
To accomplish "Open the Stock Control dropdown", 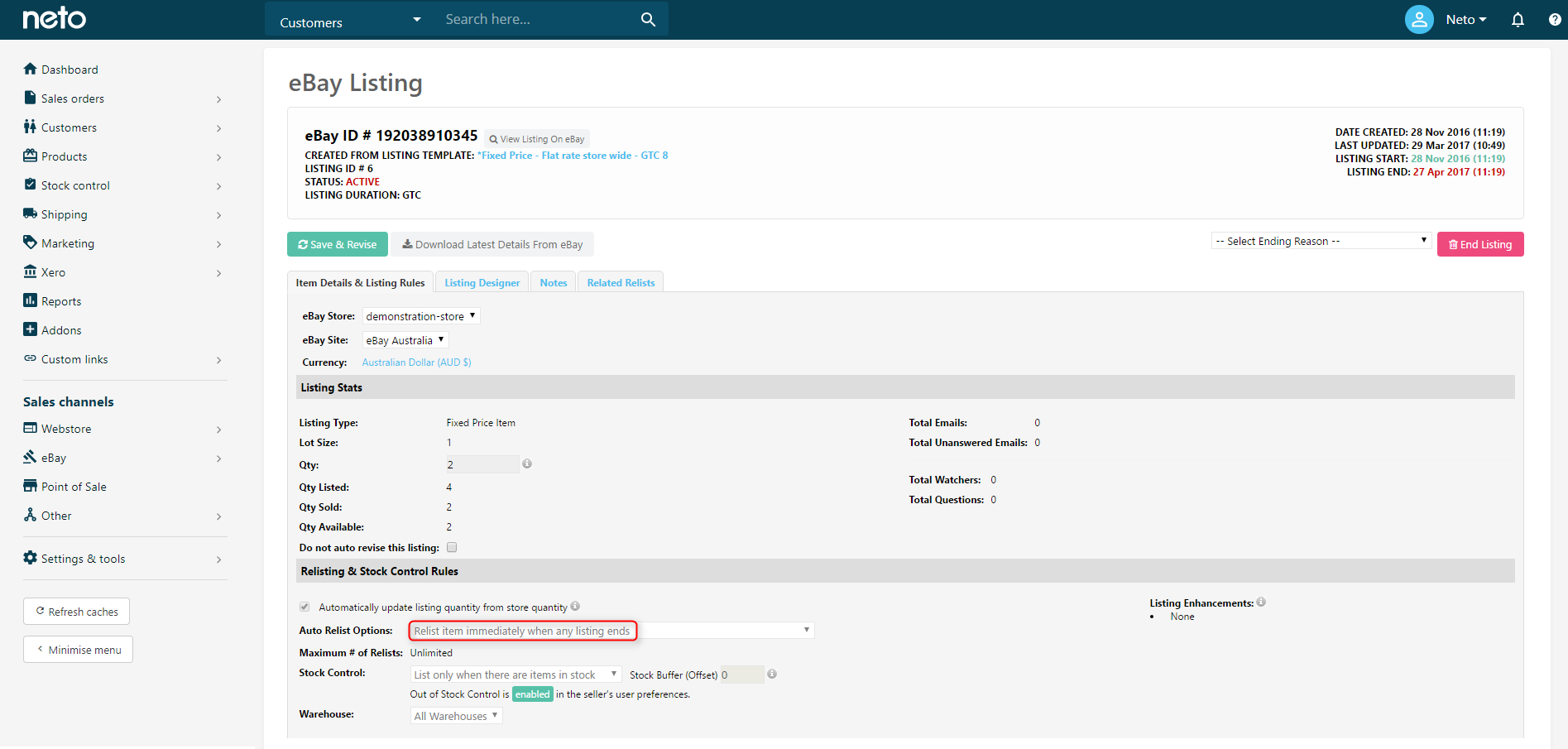I will coord(515,675).
